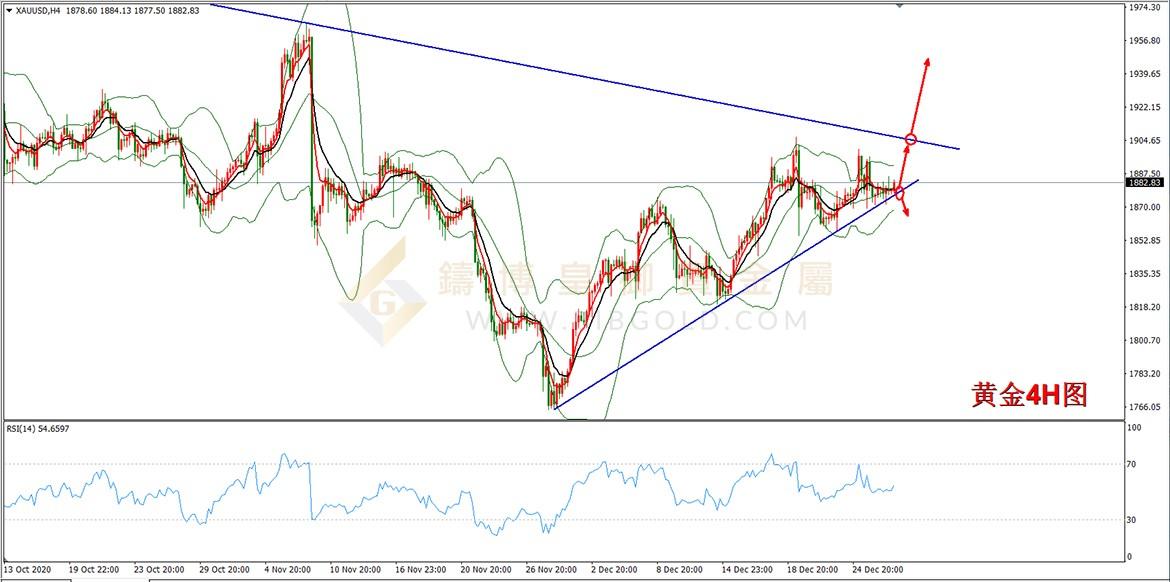This screenshot has width=1170, height=582.
Task: Click the RSI(14) 54.6597 indicator label
Action: tap(38, 428)
